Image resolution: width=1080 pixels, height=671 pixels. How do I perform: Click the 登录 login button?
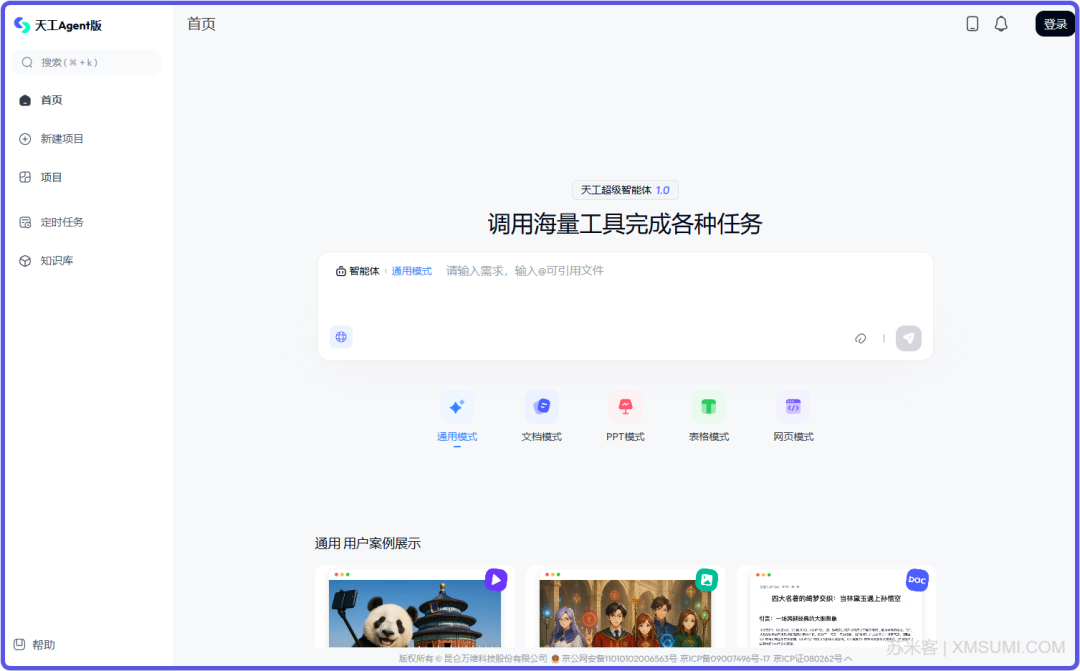click(1055, 24)
